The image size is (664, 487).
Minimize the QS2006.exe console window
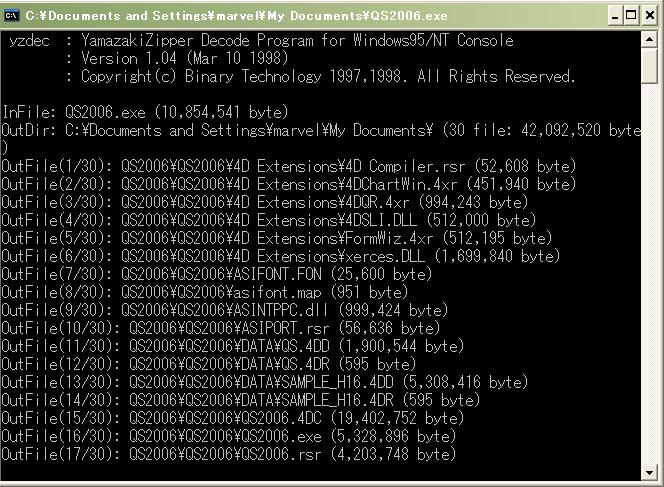615,16
